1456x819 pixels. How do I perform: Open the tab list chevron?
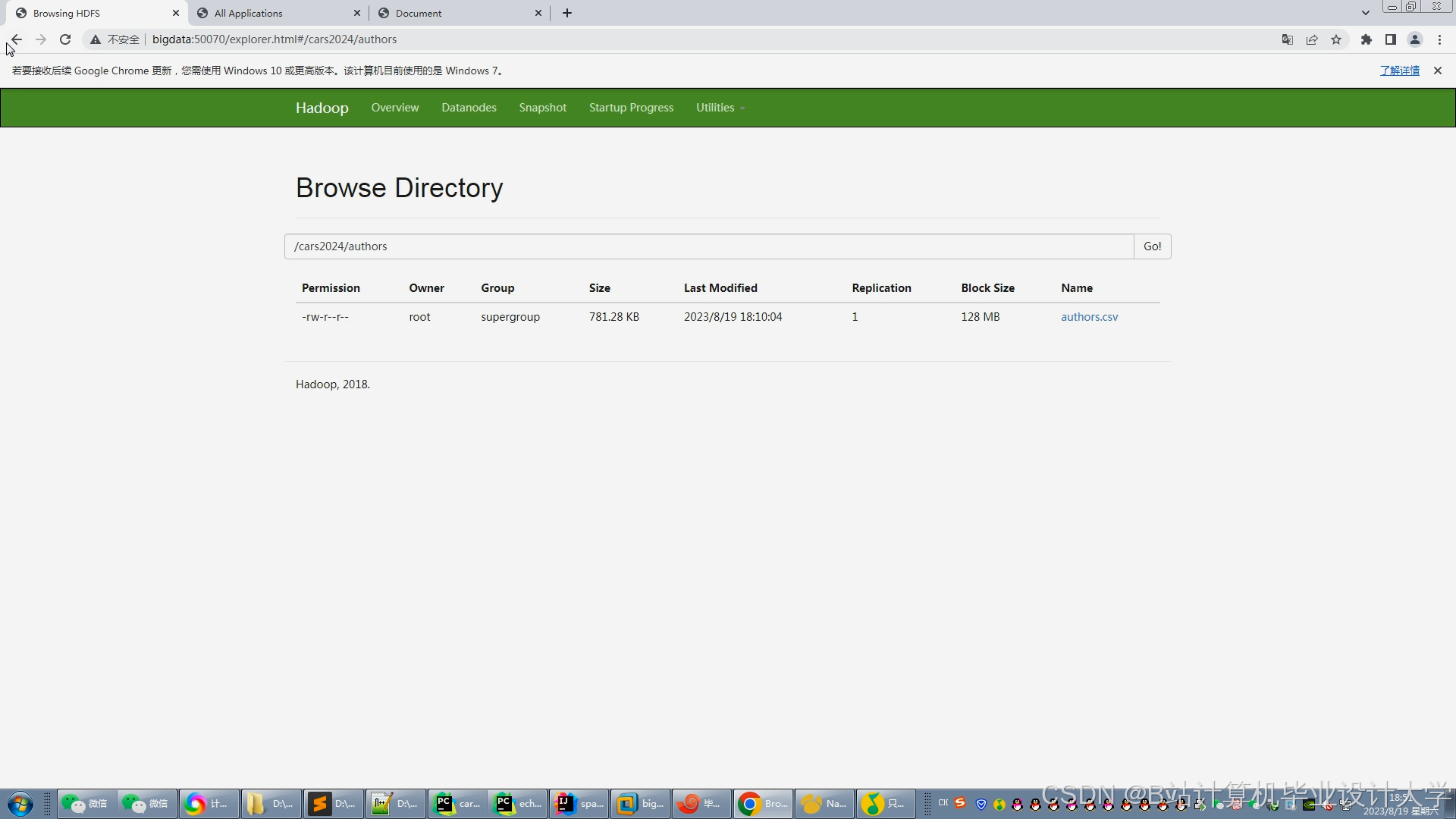[x=1365, y=12]
